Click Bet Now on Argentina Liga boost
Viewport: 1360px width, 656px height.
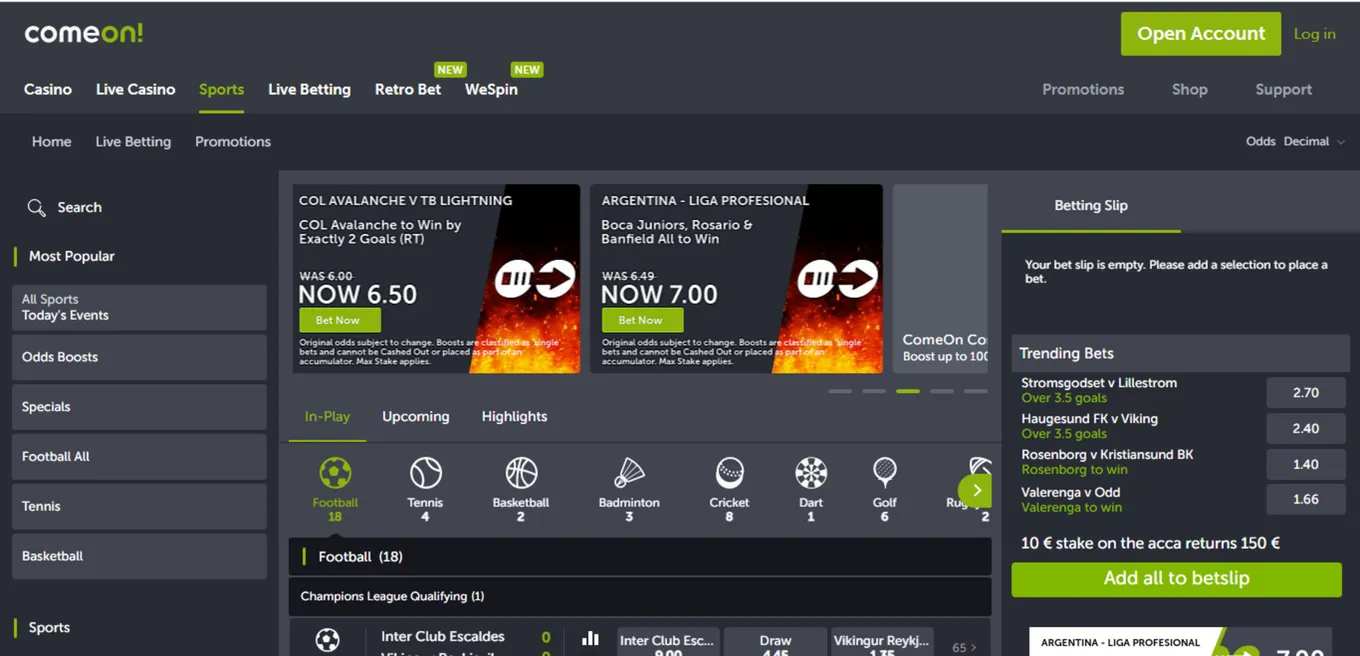tap(640, 320)
